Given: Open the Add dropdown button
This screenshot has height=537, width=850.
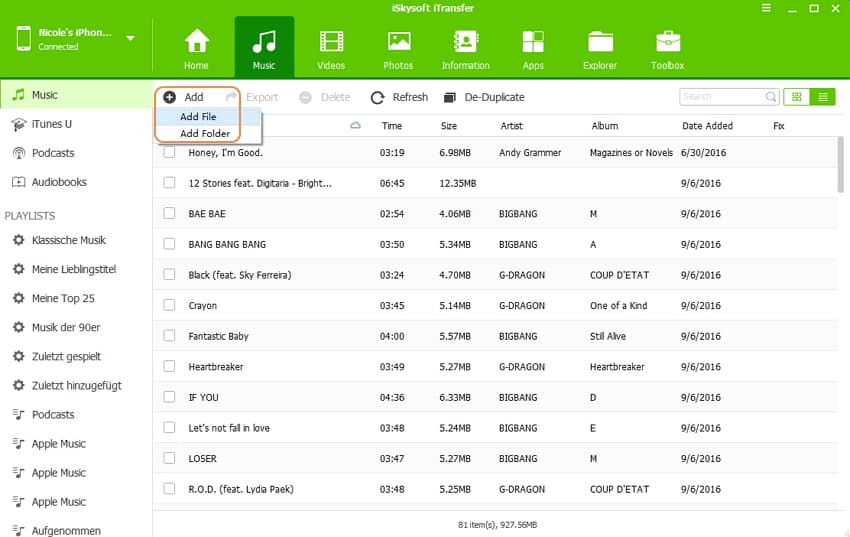Looking at the screenshot, I should point(184,97).
